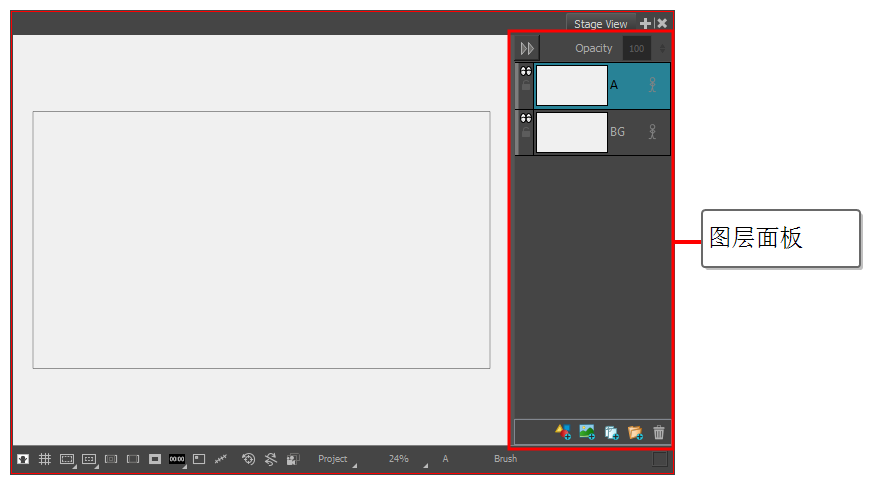Viewport: 875px width, 485px height.
Task: Add a new vector layer
Action: pos(563,432)
